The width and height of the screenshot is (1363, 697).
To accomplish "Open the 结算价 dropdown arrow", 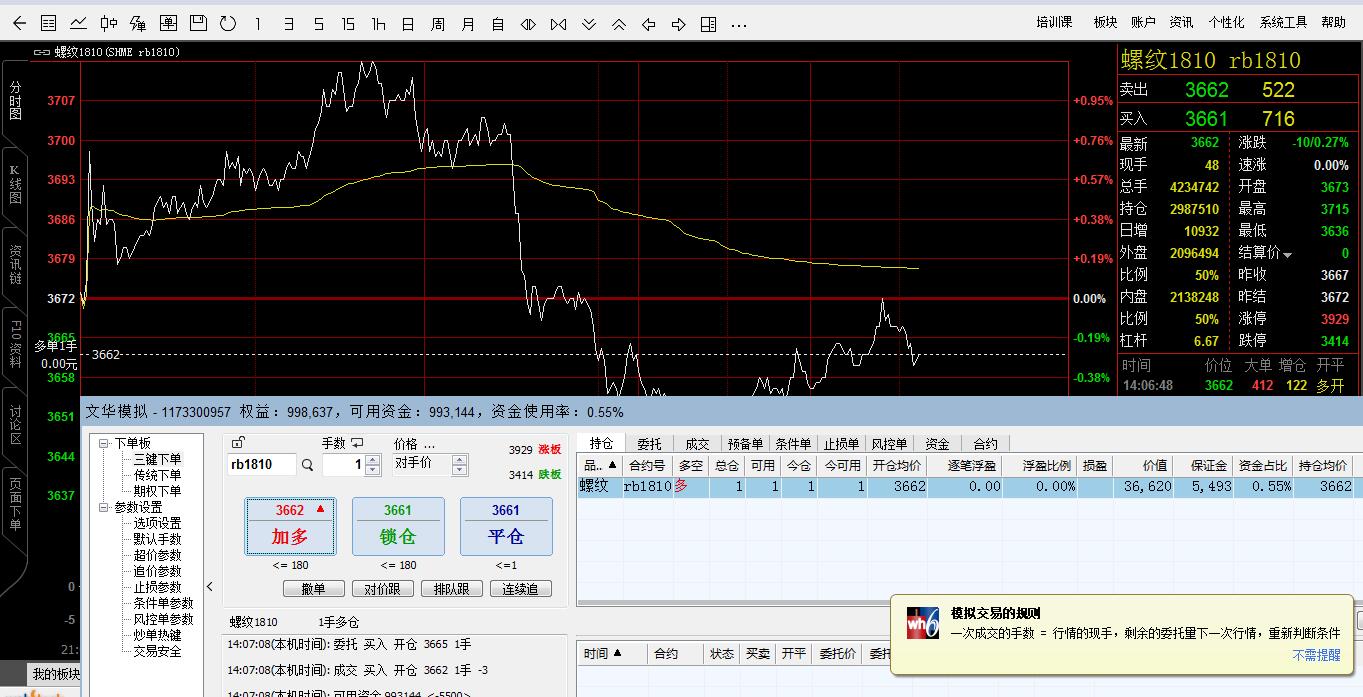I will [1288, 255].
